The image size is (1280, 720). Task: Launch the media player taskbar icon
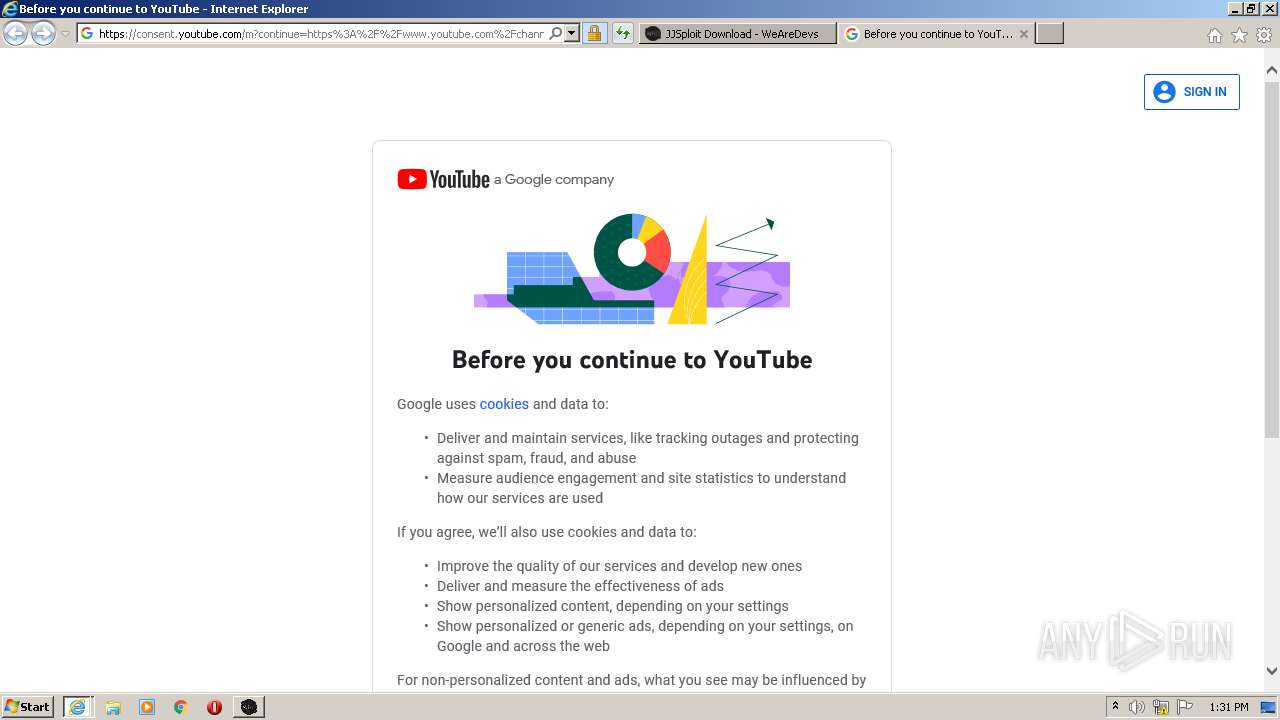pyautogui.click(x=147, y=707)
